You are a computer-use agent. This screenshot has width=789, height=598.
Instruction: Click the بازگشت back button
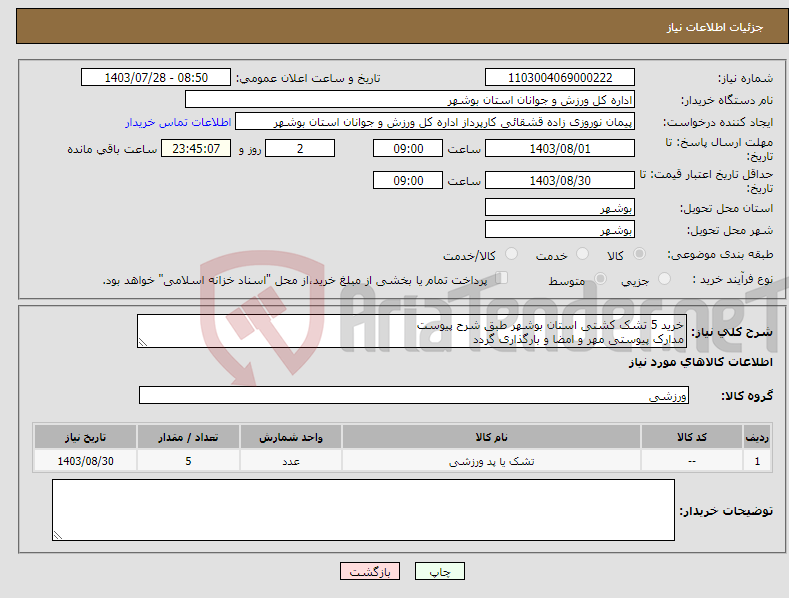point(370,571)
